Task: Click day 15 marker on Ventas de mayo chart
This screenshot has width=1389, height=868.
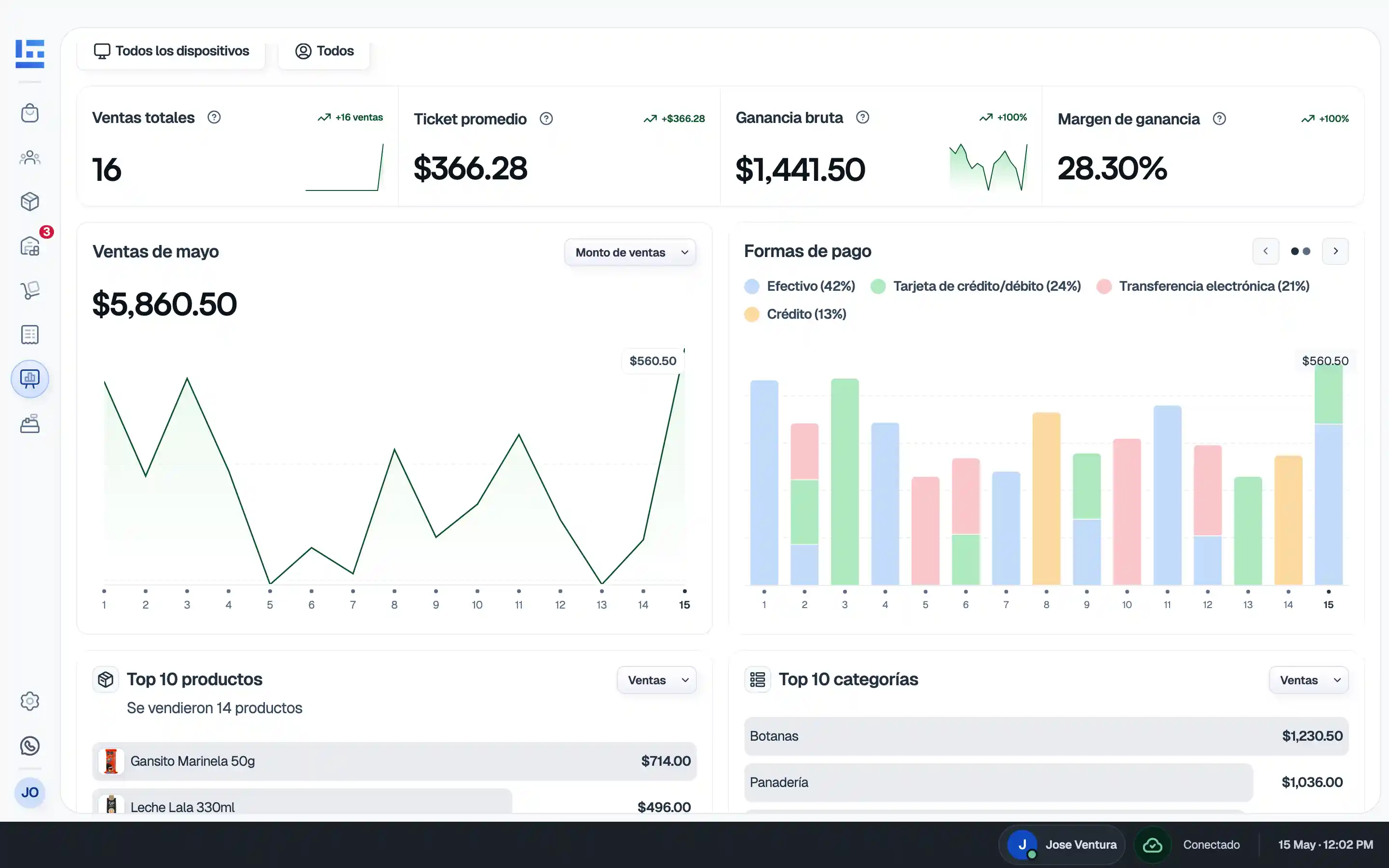Action: pyautogui.click(x=684, y=591)
